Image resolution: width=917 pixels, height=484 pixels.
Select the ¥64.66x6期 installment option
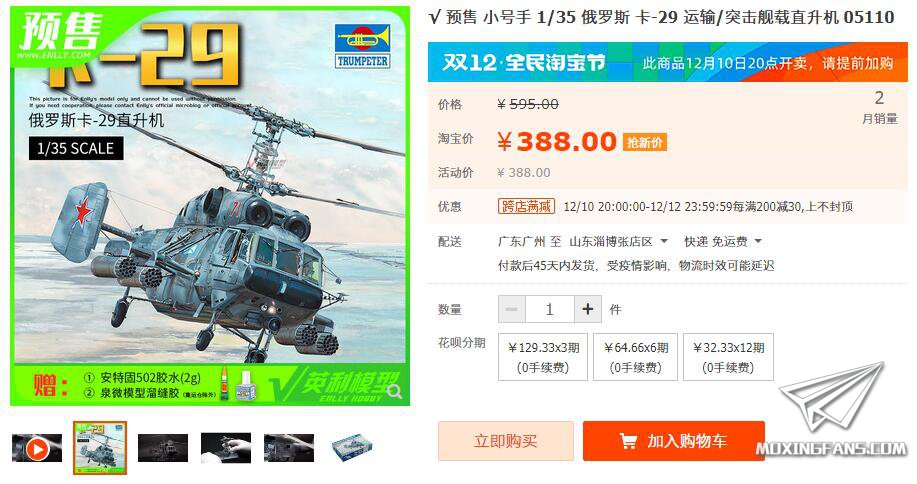pyautogui.click(x=636, y=357)
